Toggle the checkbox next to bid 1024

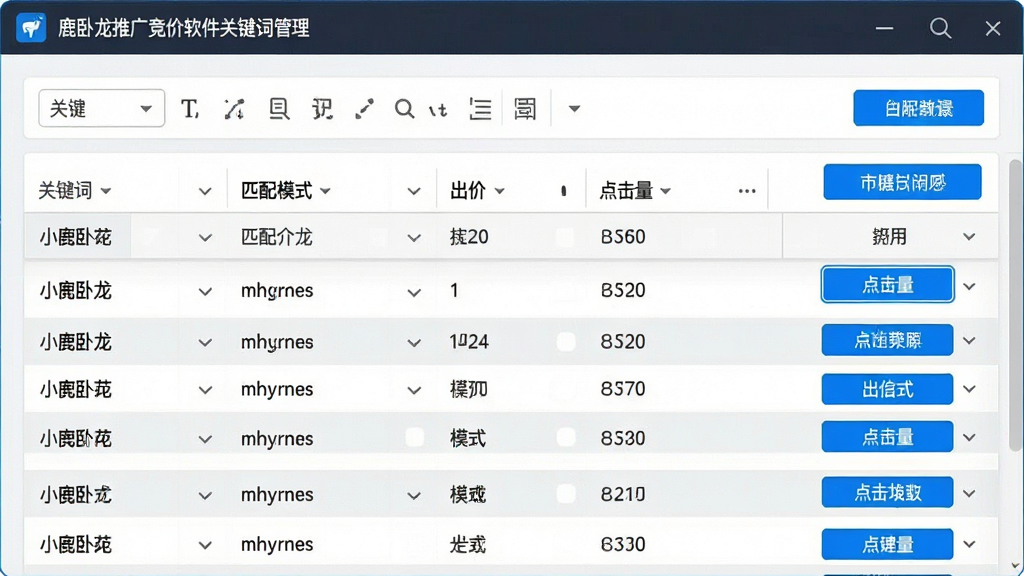566,341
